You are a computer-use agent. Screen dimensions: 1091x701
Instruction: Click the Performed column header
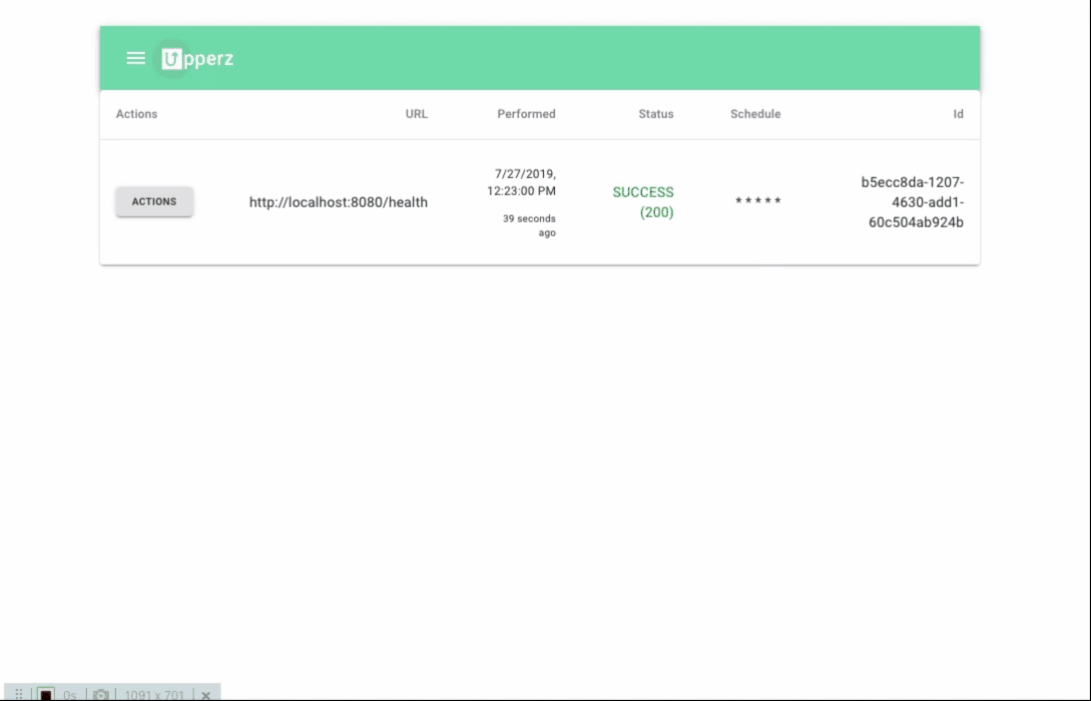click(x=526, y=114)
